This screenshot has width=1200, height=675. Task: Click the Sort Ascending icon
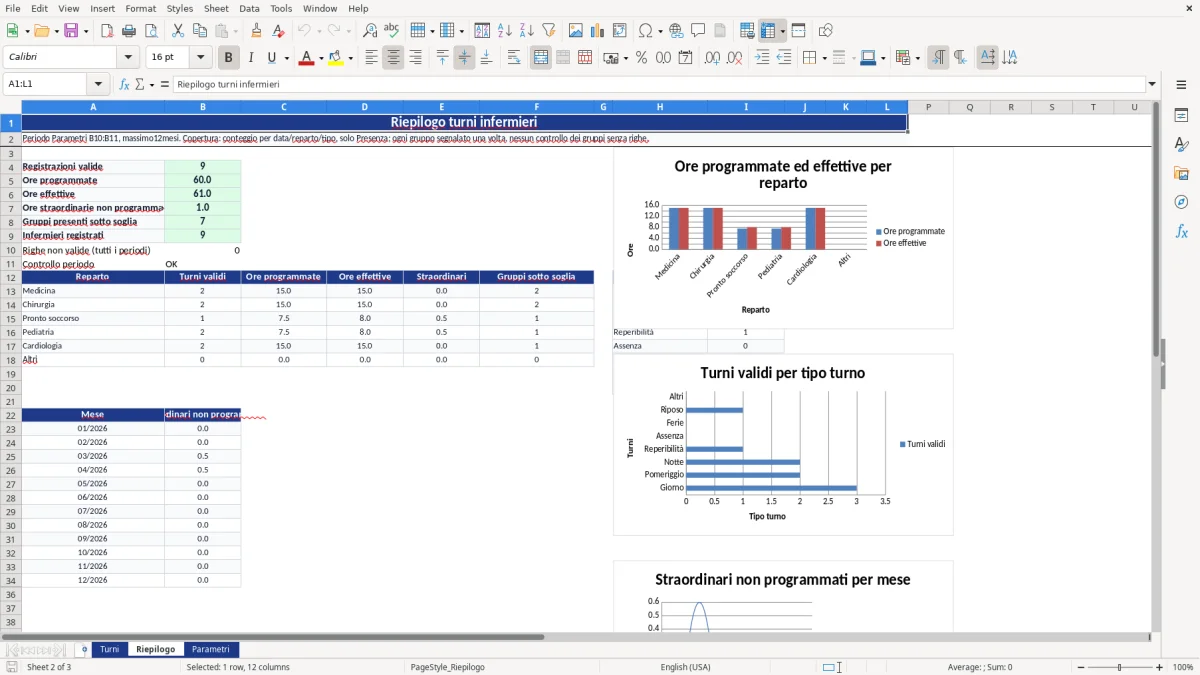[505, 31]
